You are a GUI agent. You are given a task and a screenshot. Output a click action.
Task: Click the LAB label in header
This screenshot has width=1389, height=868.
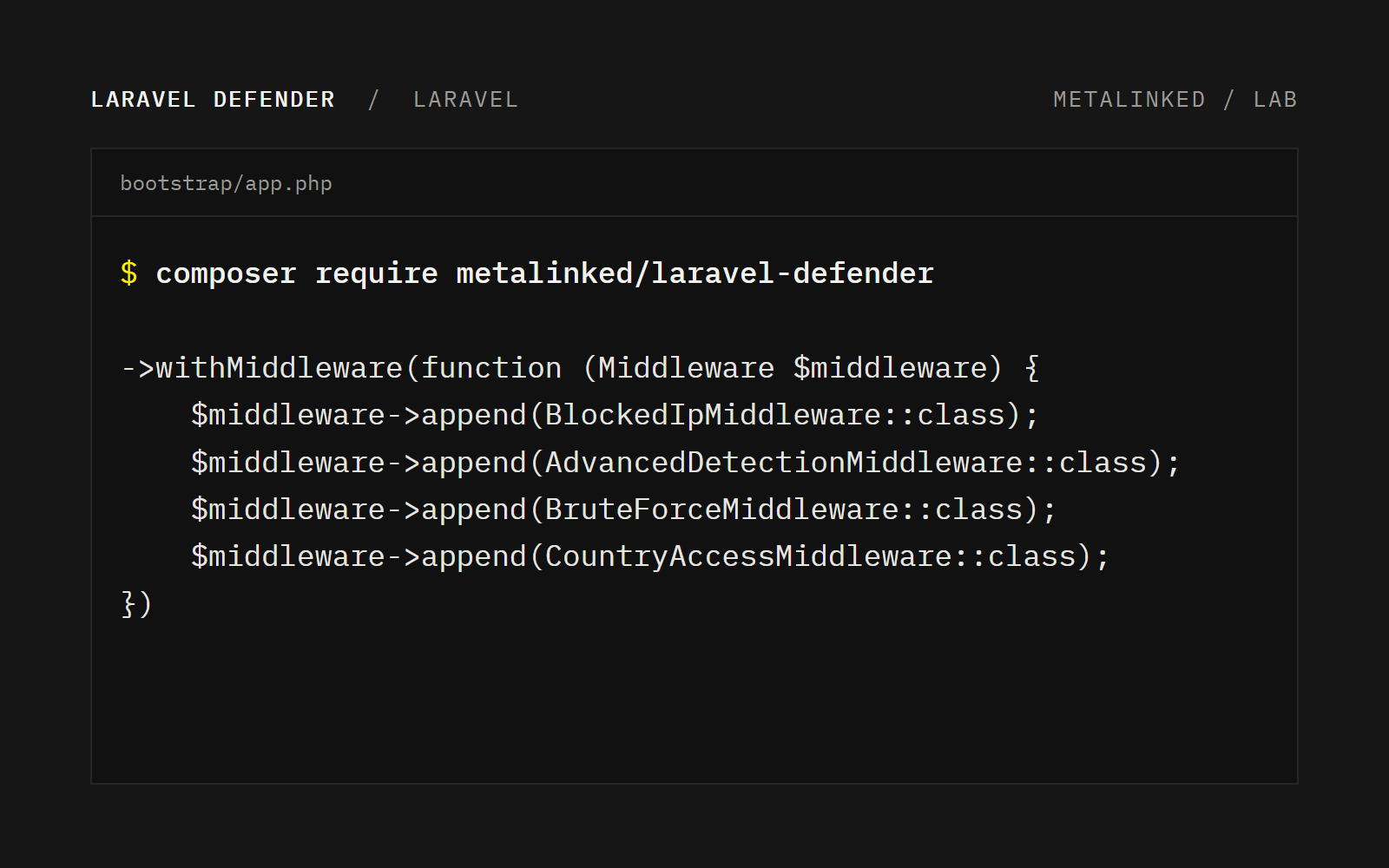tap(1274, 100)
